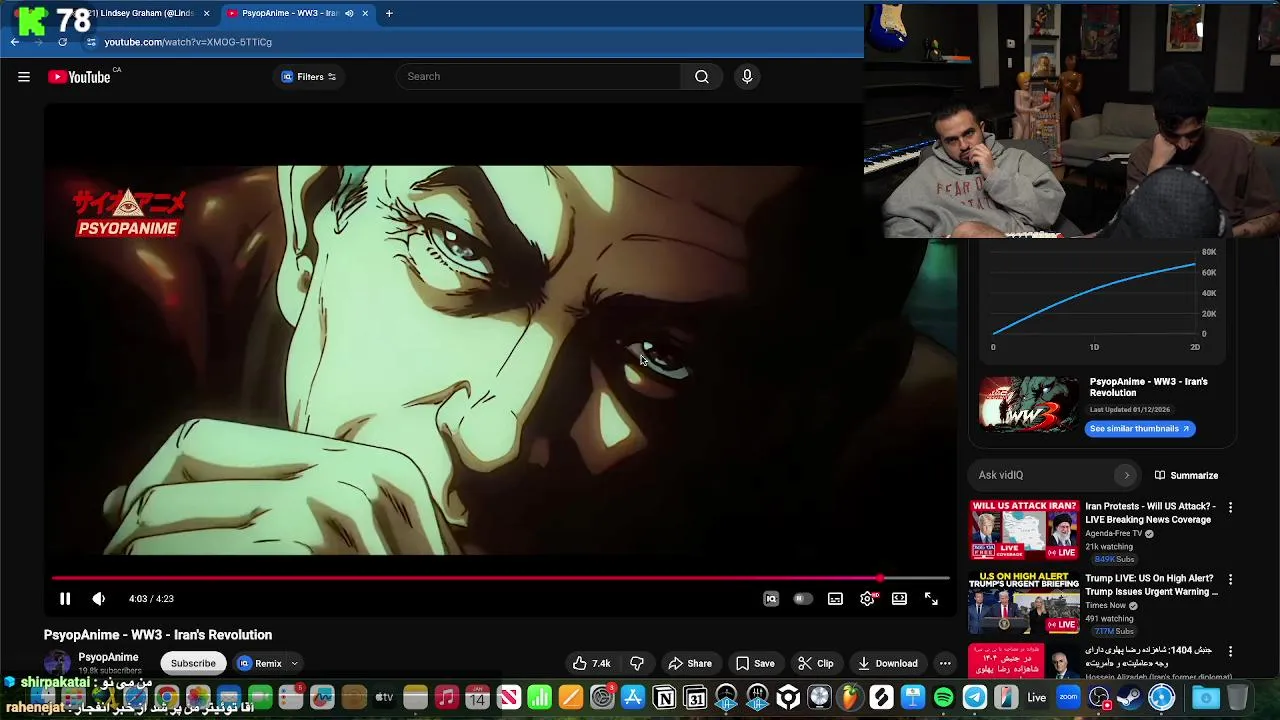Open the Share dialog
Image resolution: width=1280 pixels, height=720 pixels.
click(x=690, y=664)
